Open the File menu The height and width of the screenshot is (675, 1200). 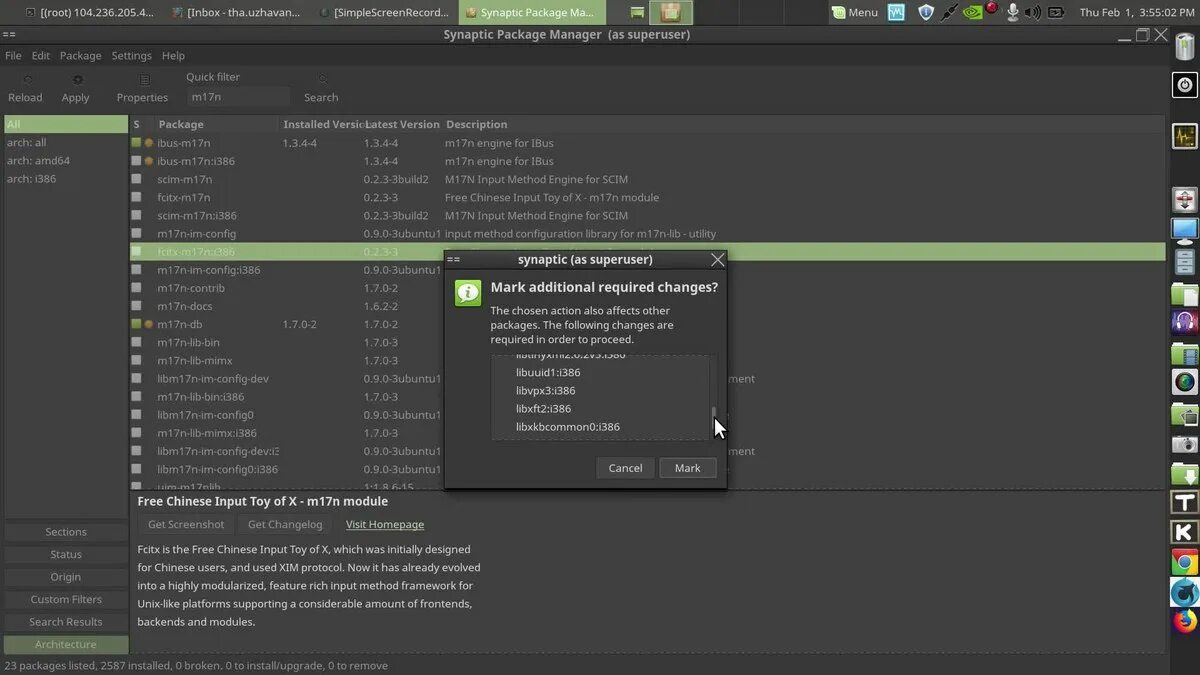tap(13, 56)
